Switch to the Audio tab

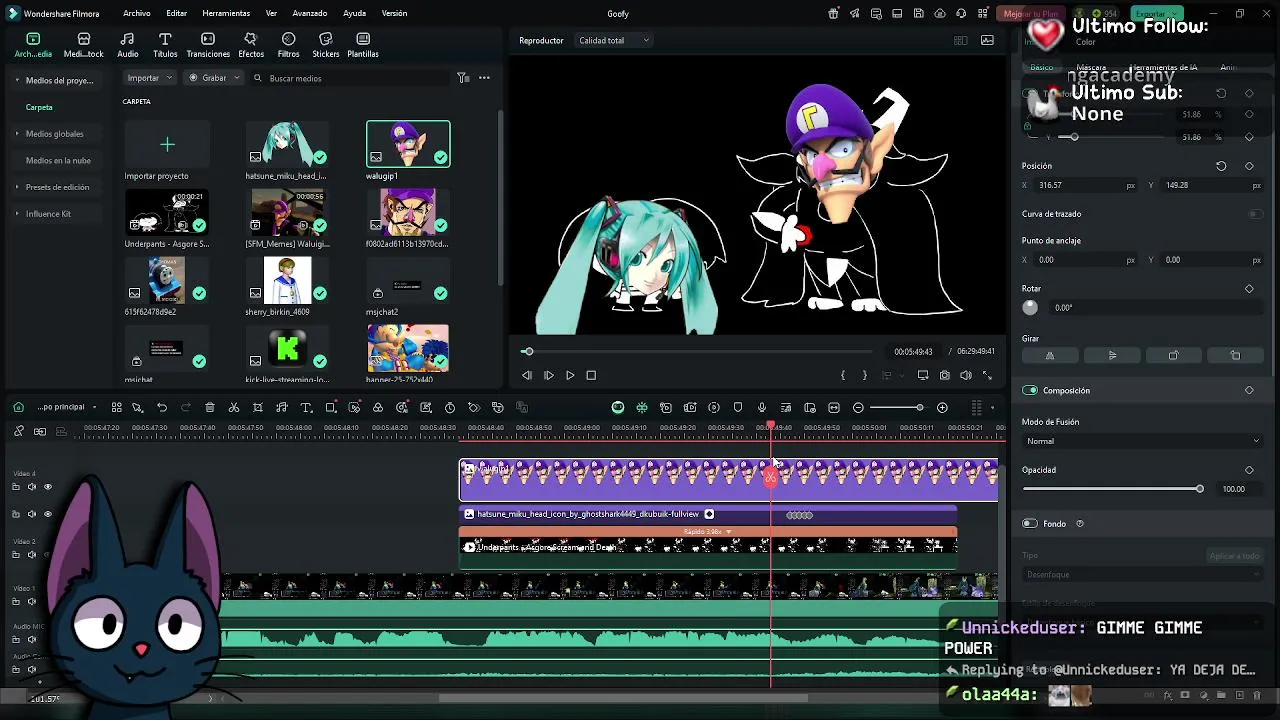[x=128, y=45]
